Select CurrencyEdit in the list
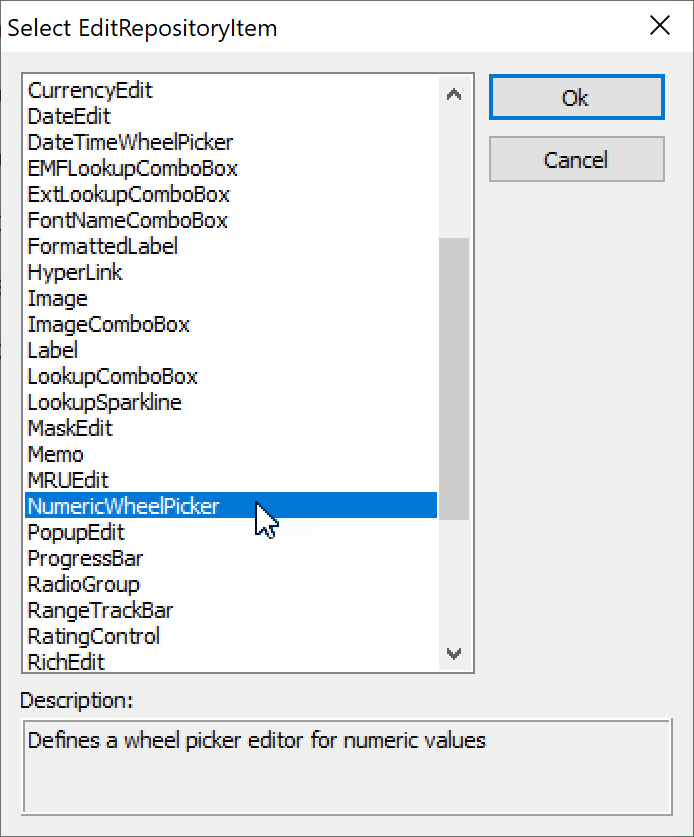This screenshot has width=694, height=837. [90, 90]
